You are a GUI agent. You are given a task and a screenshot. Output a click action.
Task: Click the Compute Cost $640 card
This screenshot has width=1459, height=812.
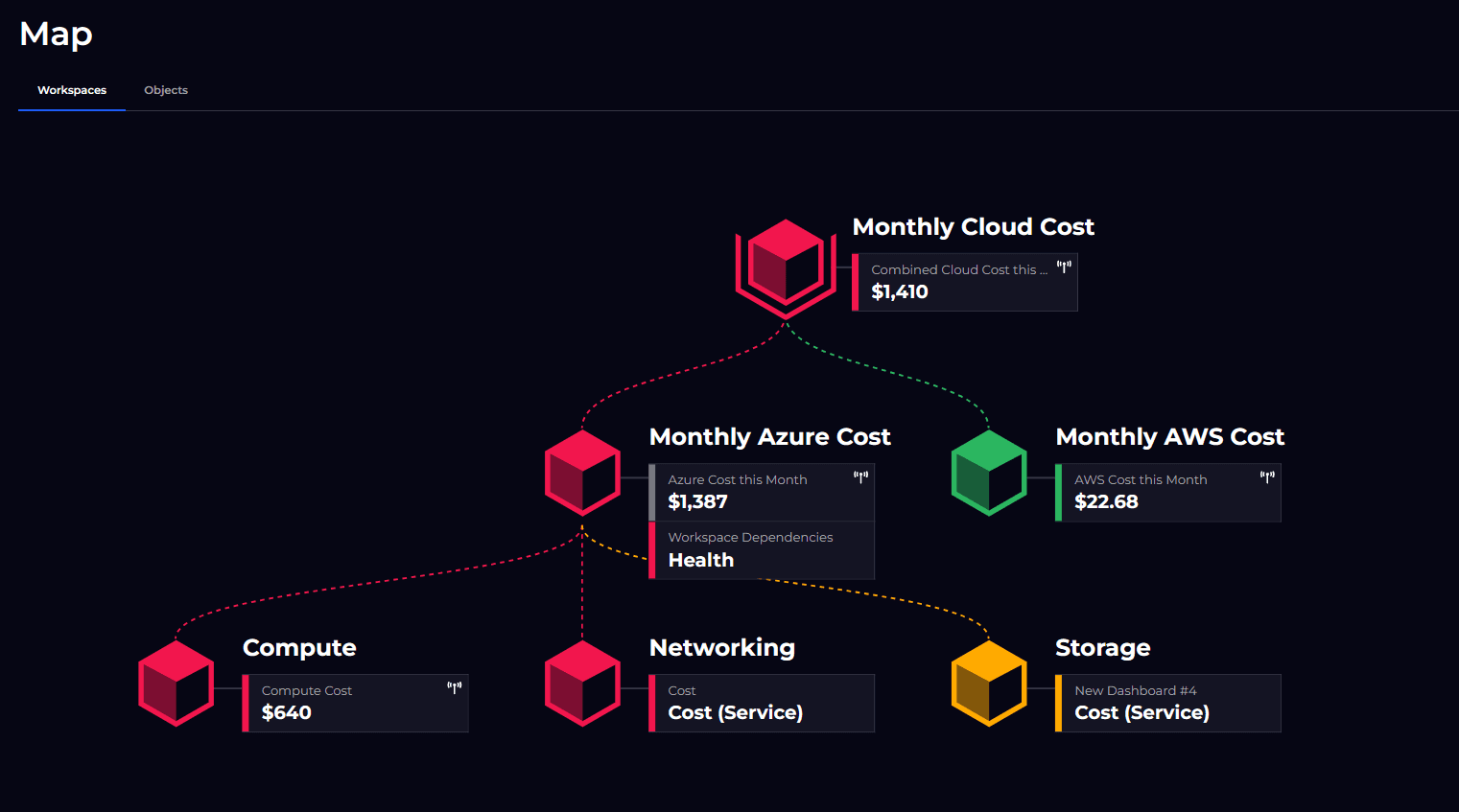pyautogui.click(x=356, y=702)
